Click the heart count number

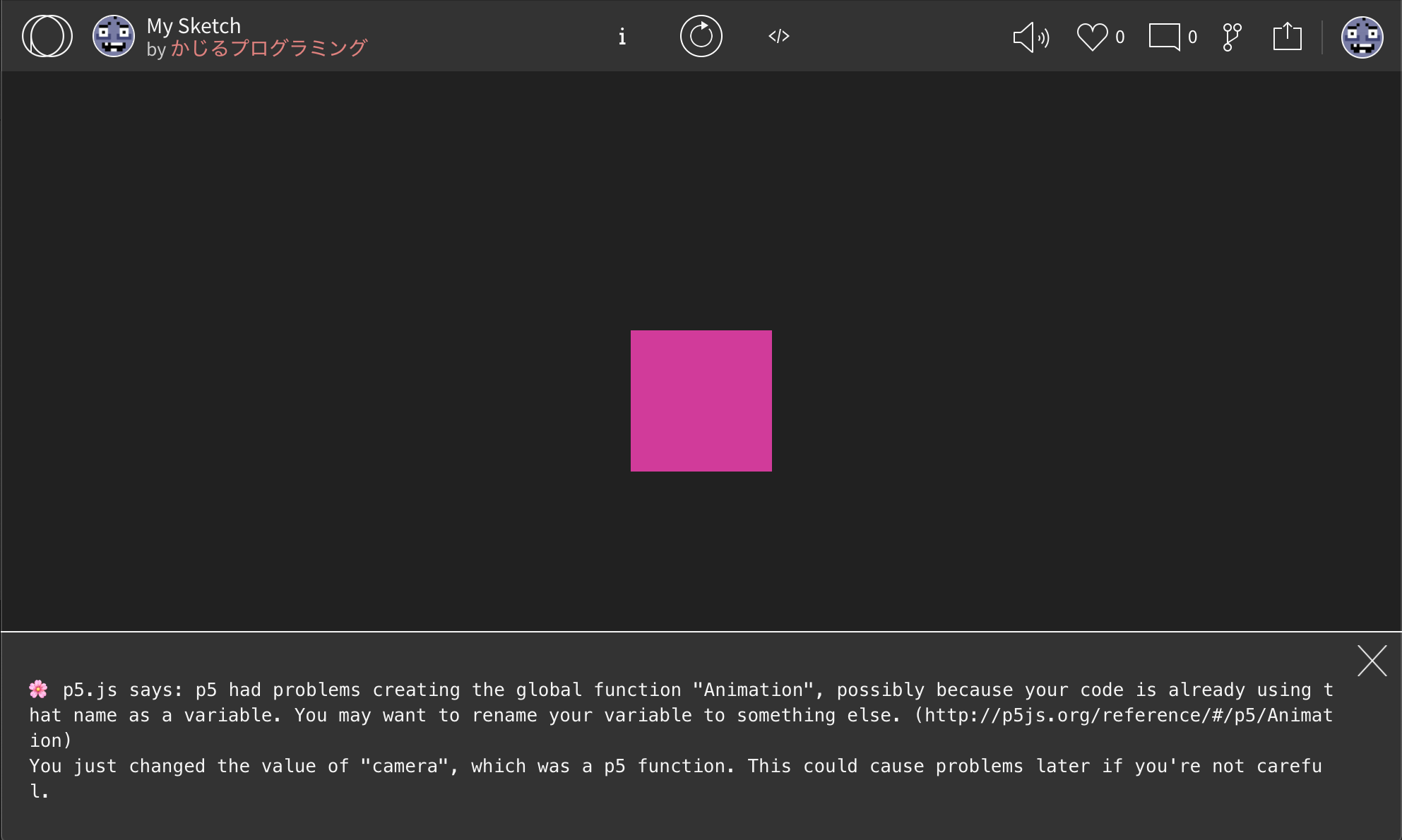(1119, 37)
